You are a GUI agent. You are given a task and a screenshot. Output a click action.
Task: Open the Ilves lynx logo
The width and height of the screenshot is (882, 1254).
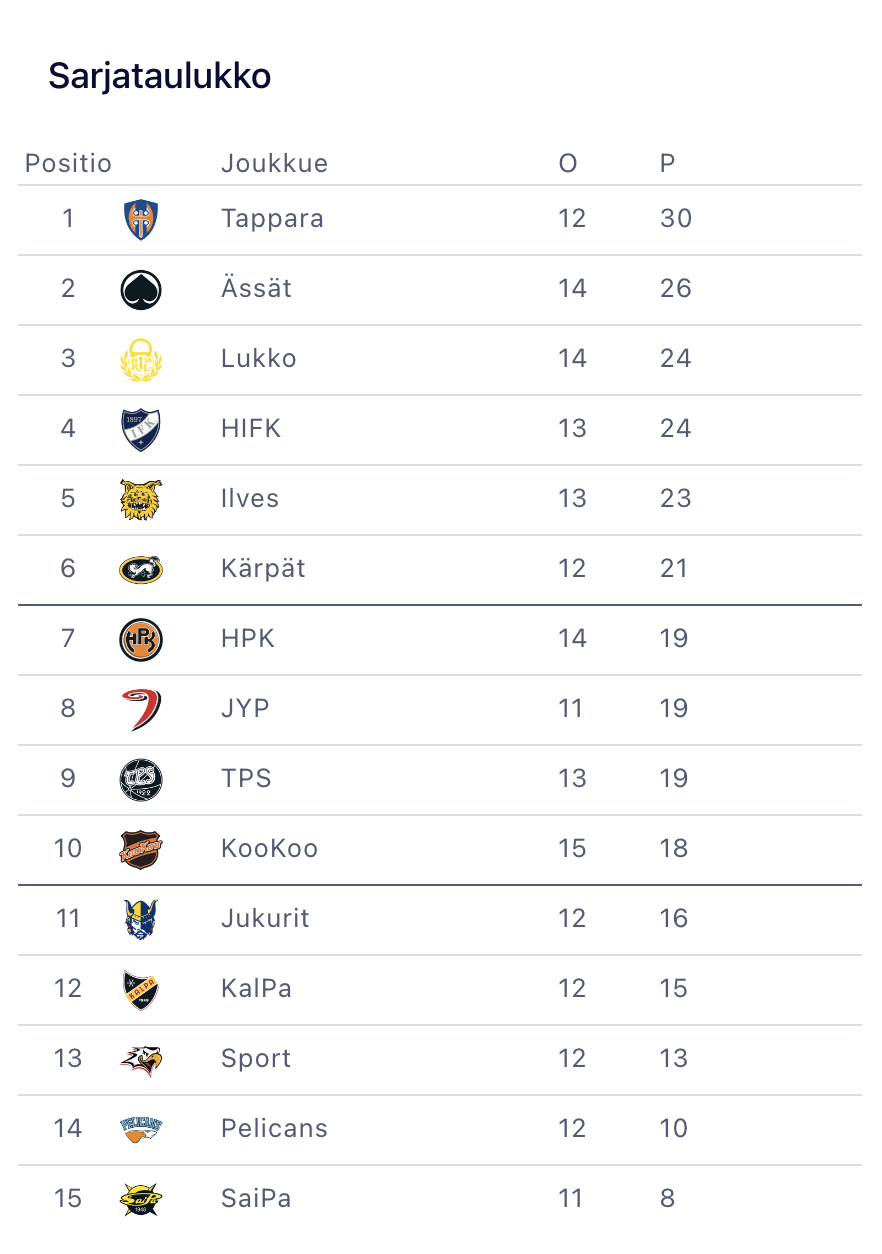click(141, 499)
